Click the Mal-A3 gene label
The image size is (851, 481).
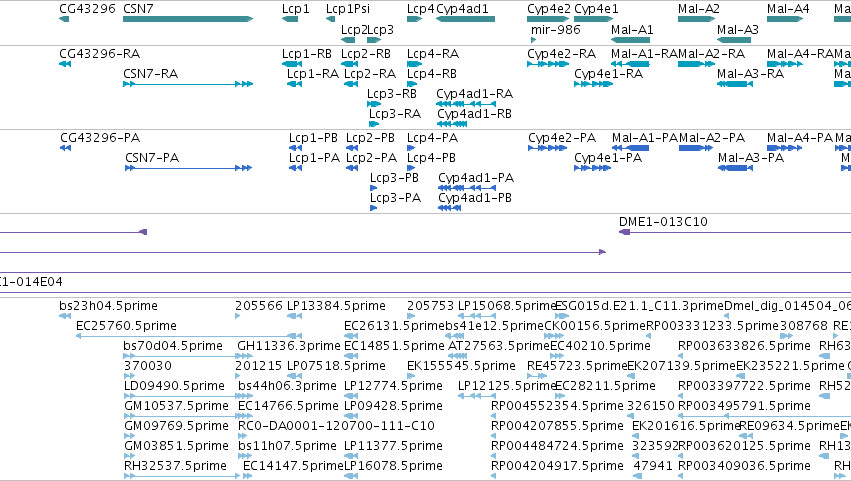coord(738,30)
